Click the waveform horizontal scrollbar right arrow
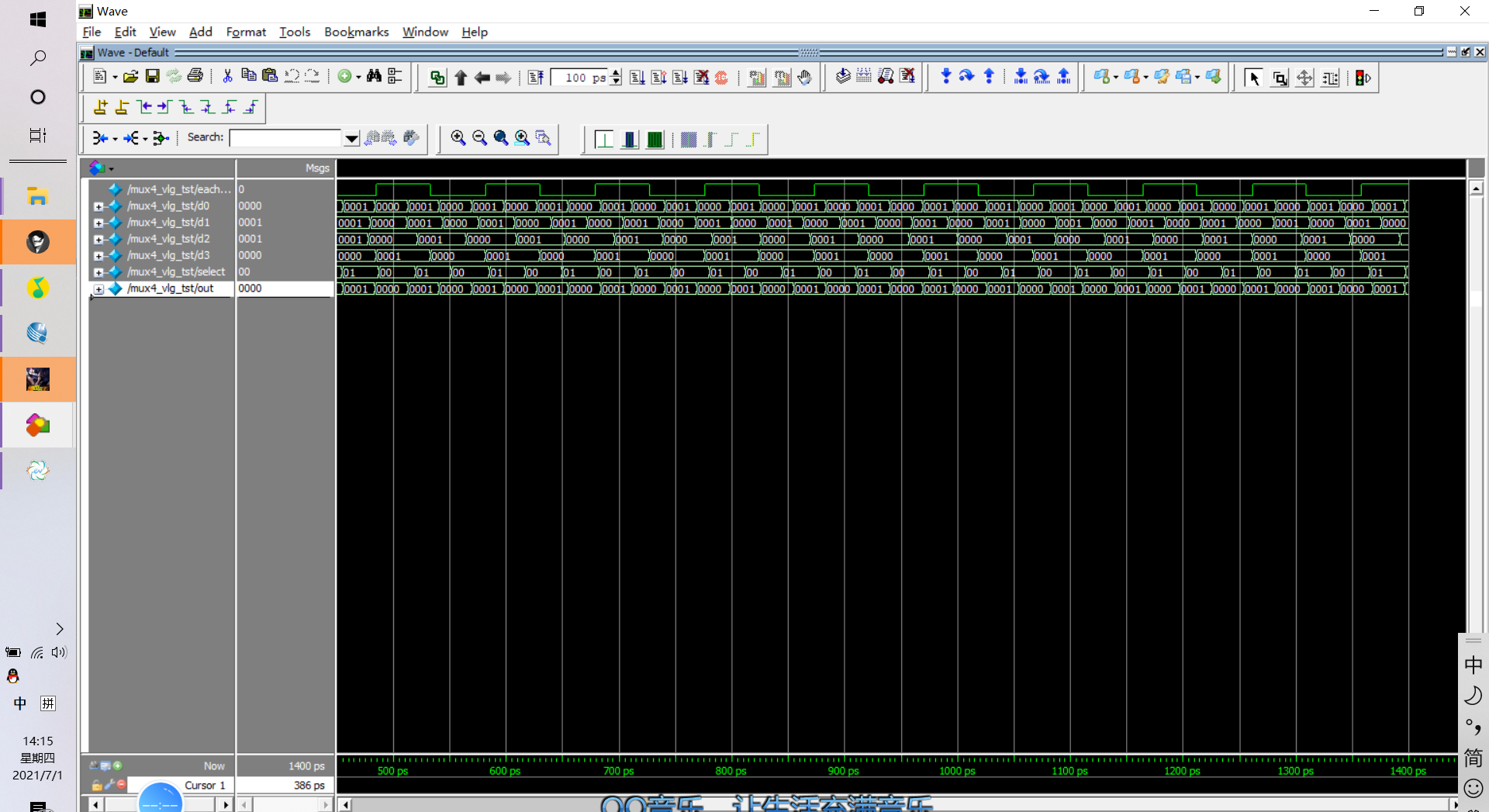The width and height of the screenshot is (1489, 812). click(x=1453, y=804)
